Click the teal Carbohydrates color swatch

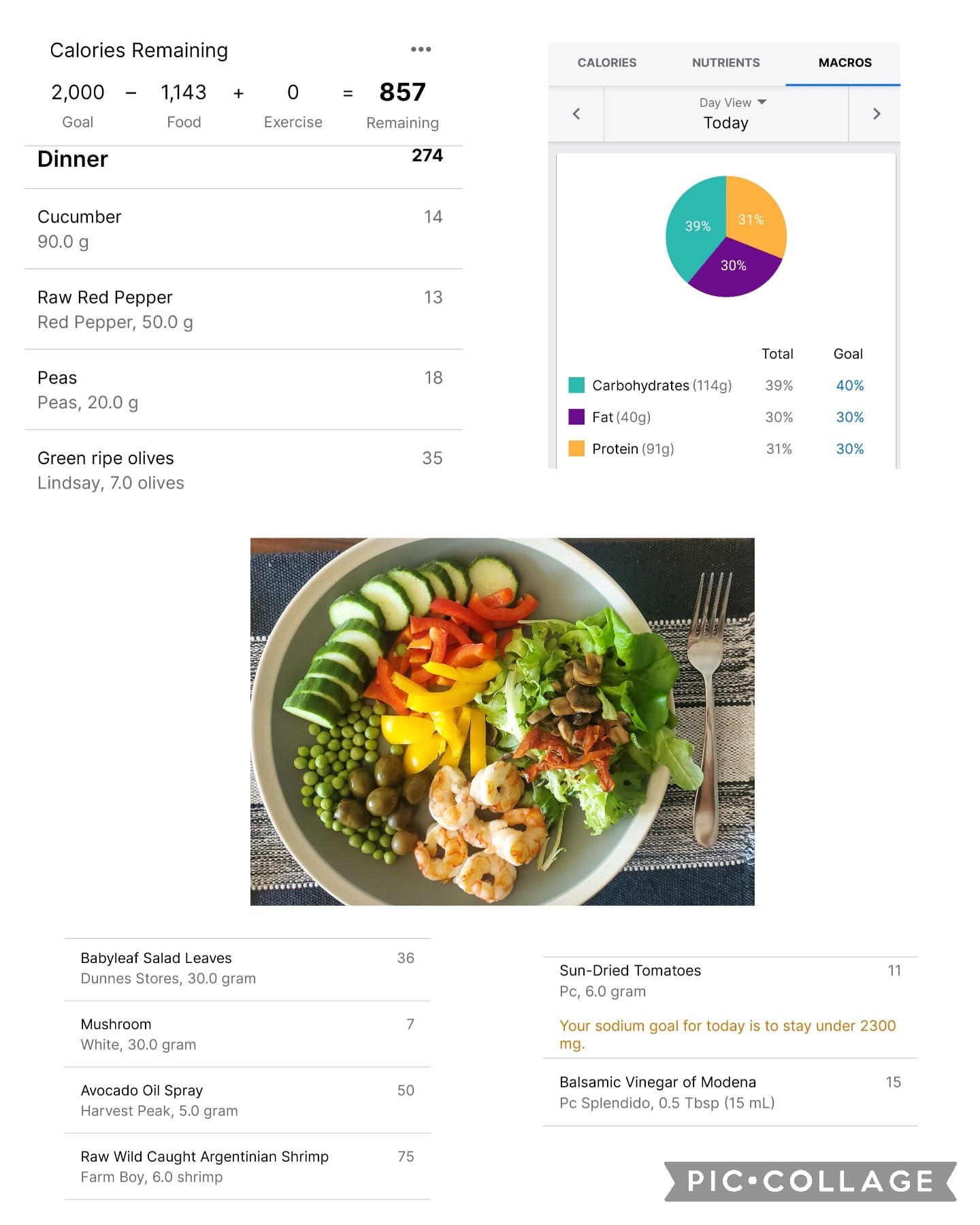pyautogui.click(x=576, y=385)
